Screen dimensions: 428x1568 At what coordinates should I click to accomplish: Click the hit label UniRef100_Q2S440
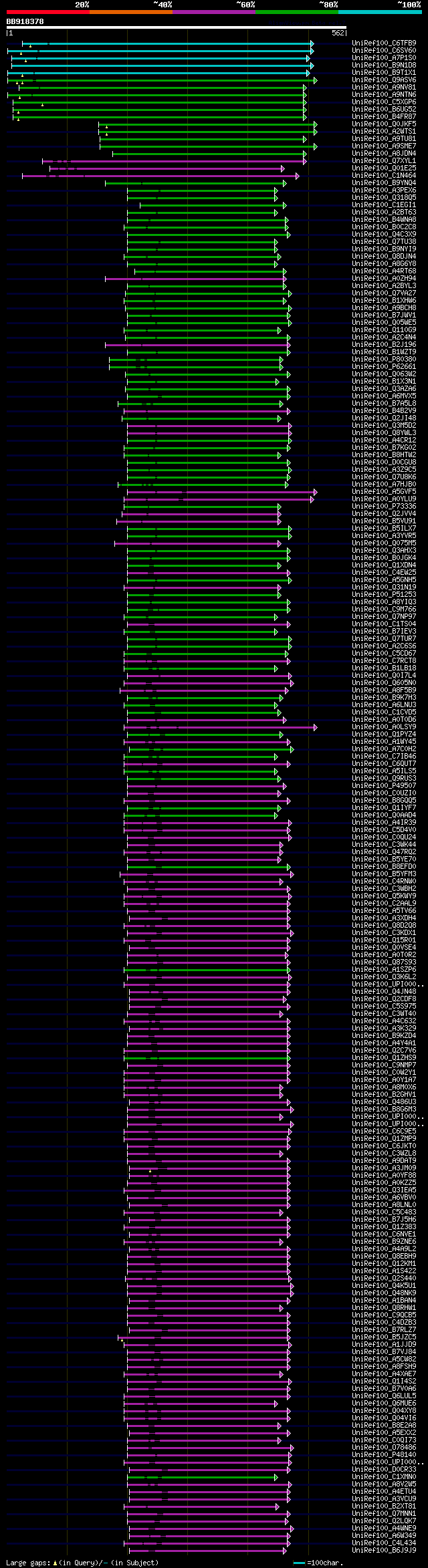384,1279
